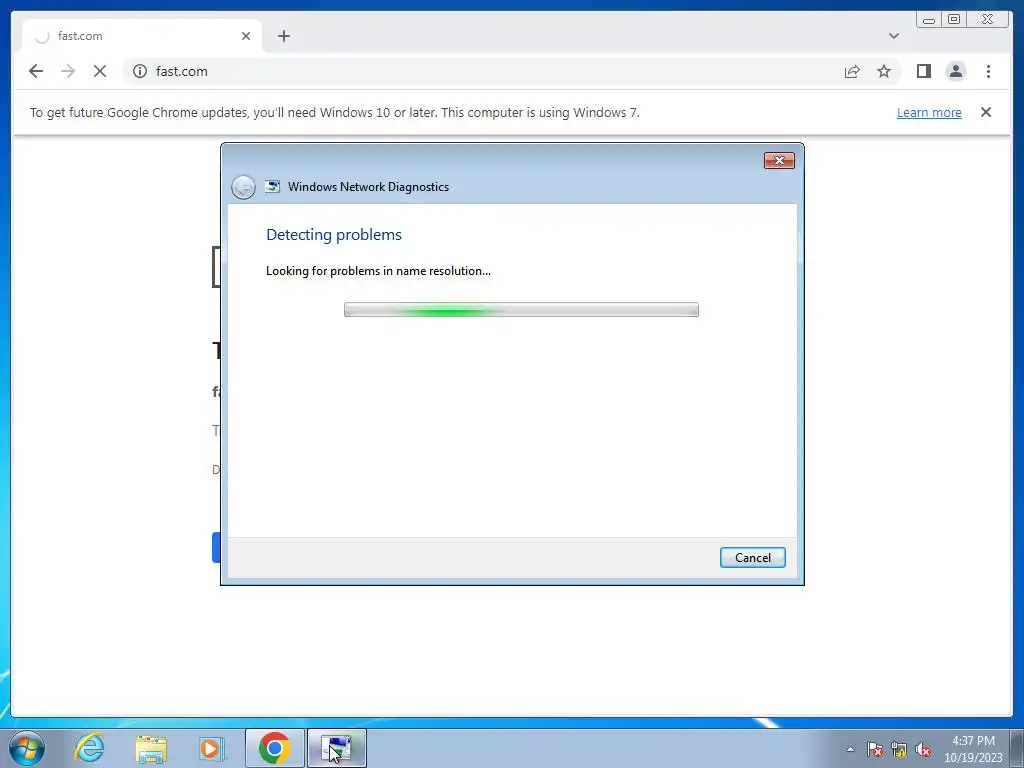Screen dimensions: 1024x768
Task: Click the muted volume tray icon
Action: click(923, 749)
